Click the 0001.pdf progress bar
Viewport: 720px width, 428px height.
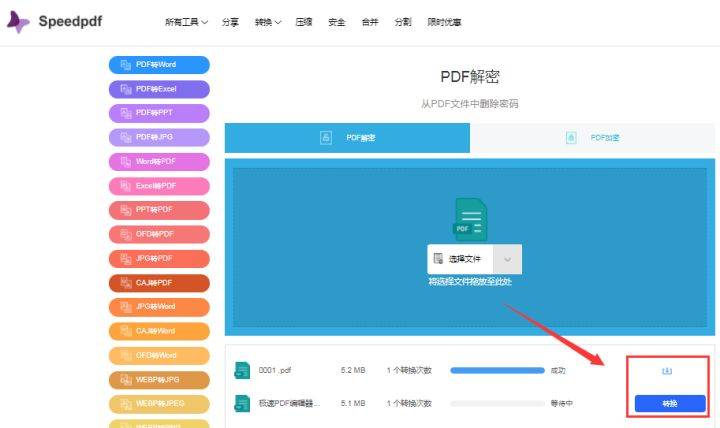point(497,370)
